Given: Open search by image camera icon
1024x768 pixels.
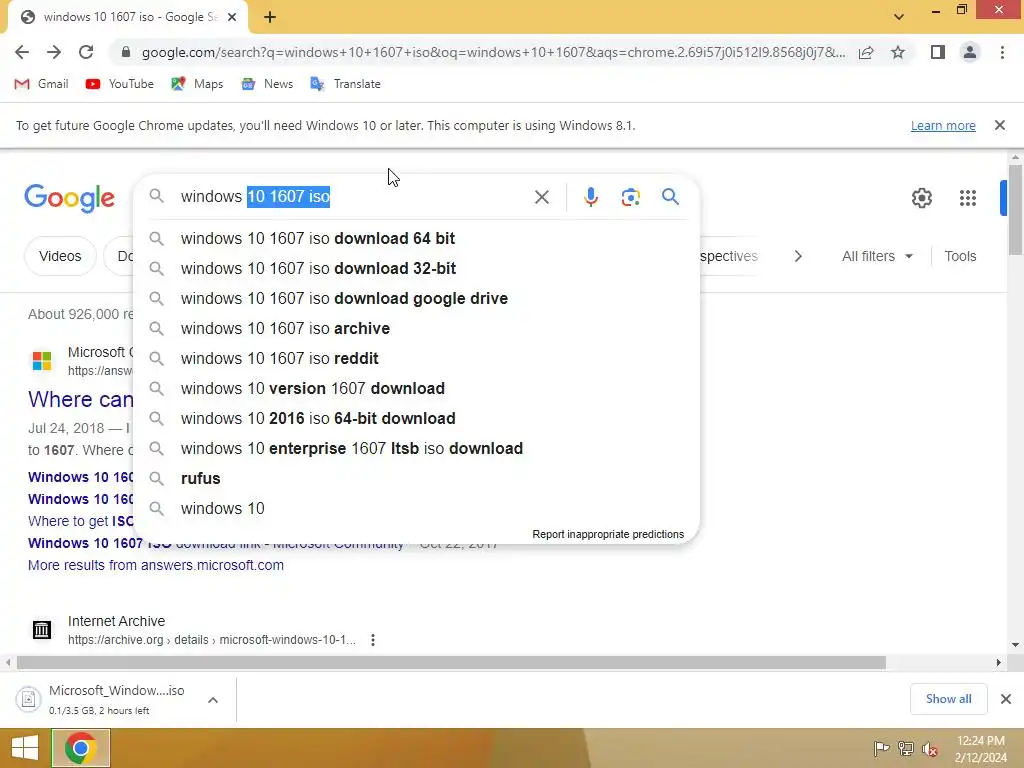Looking at the screenshot, I should point(630,197).
